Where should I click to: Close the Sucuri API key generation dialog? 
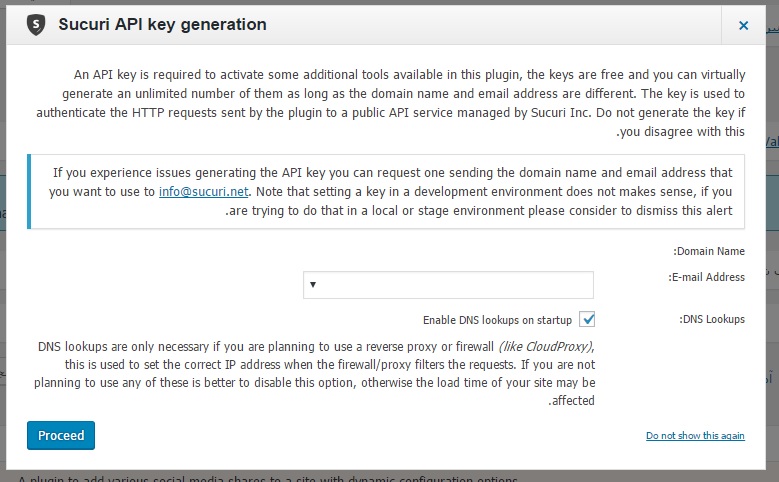coord(743,25)
